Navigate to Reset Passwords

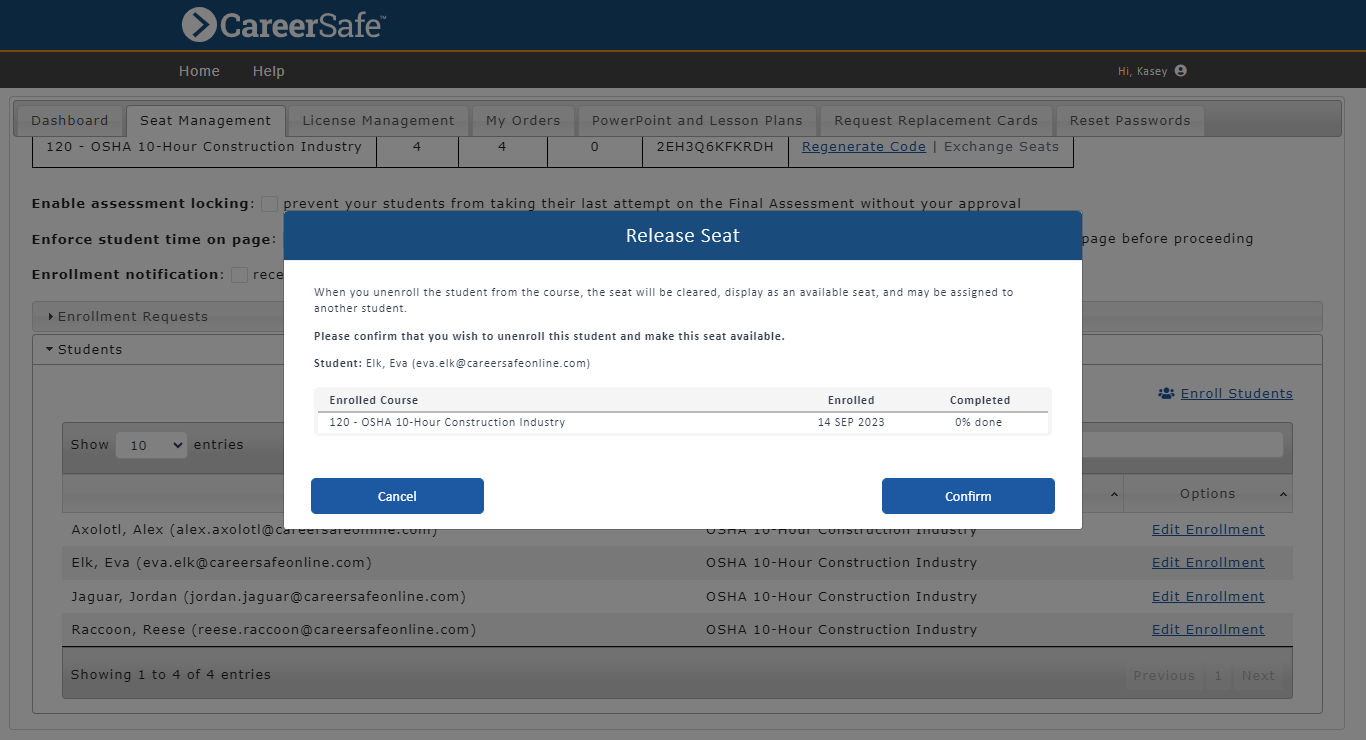[1130, 119]
